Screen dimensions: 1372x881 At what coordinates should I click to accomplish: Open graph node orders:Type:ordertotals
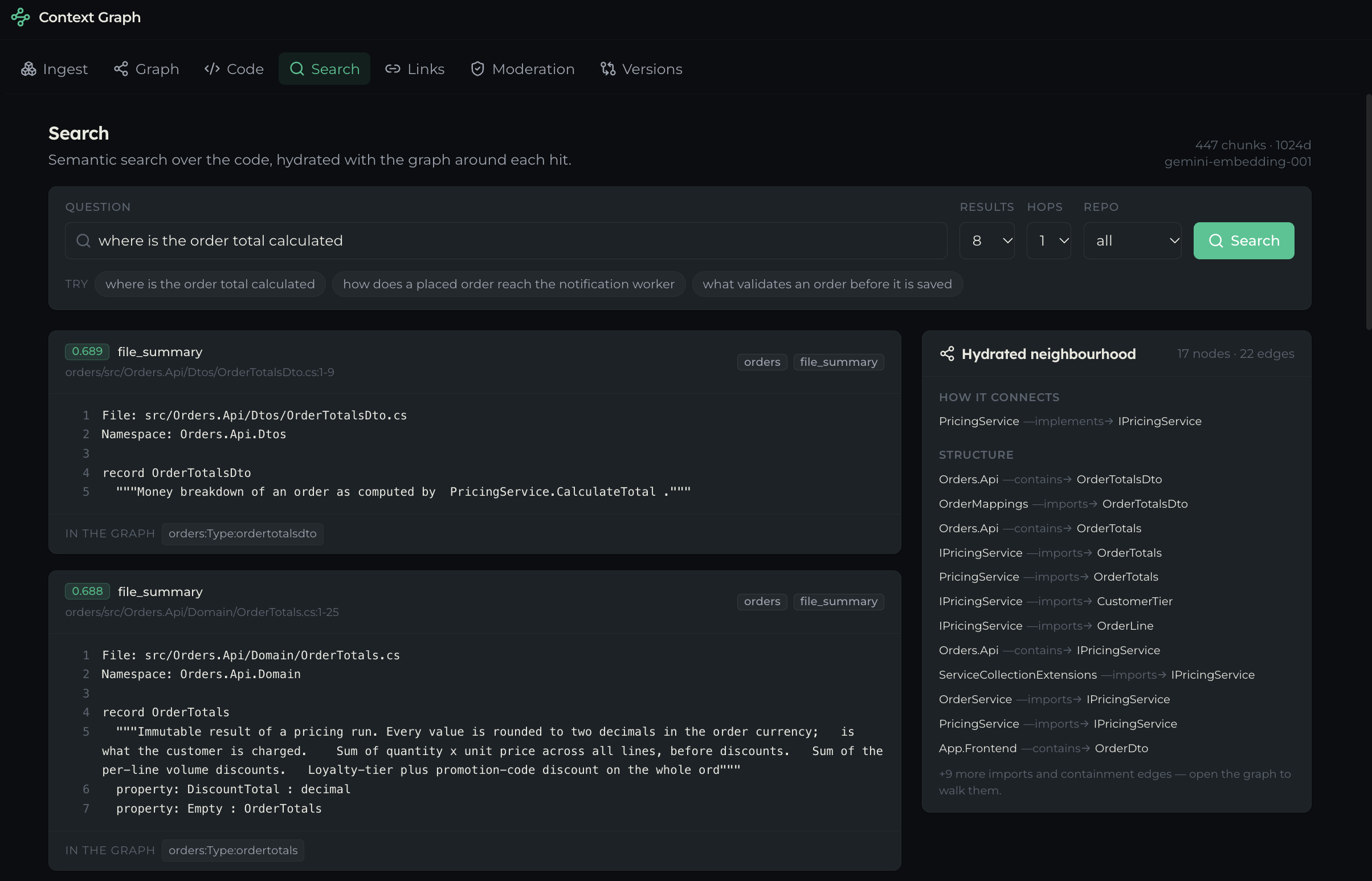(233, 850)
